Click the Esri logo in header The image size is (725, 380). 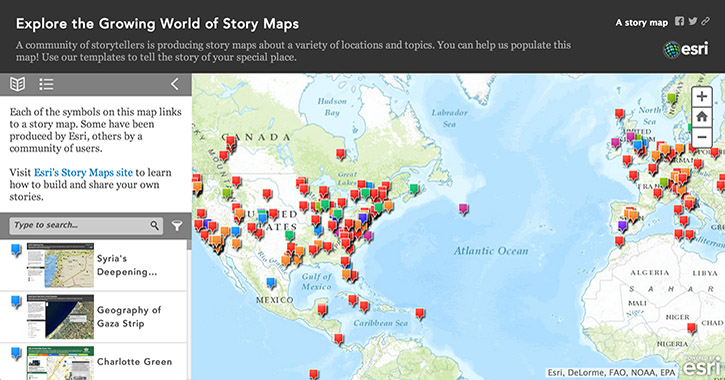686,49
